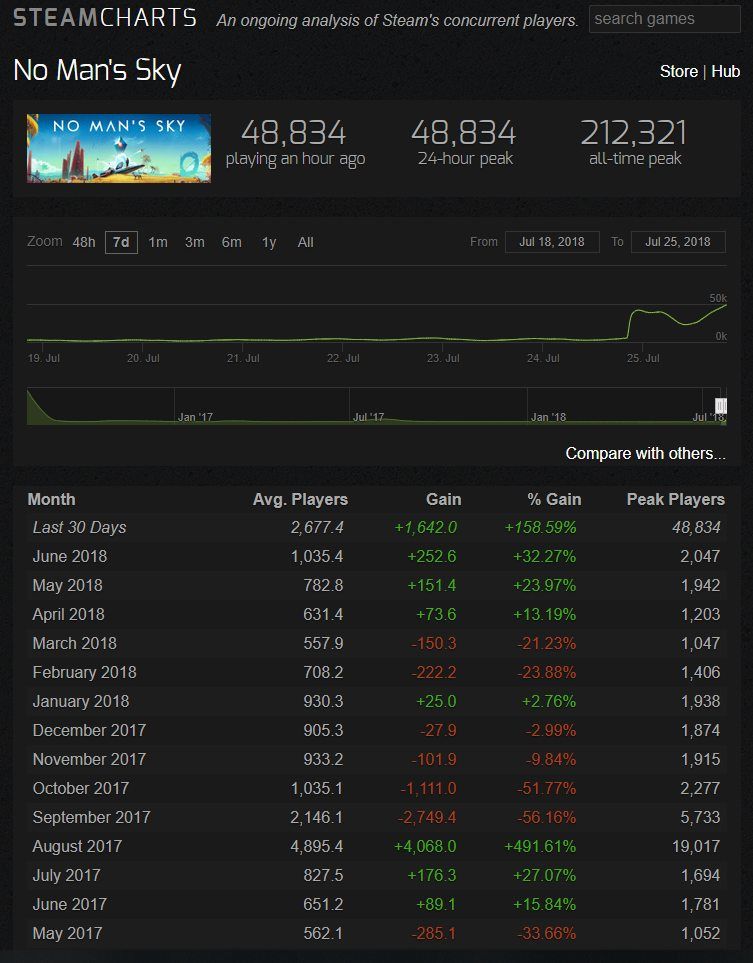Click the Peak Players column header
The image size is (753, 963).
tap(675, 499)
